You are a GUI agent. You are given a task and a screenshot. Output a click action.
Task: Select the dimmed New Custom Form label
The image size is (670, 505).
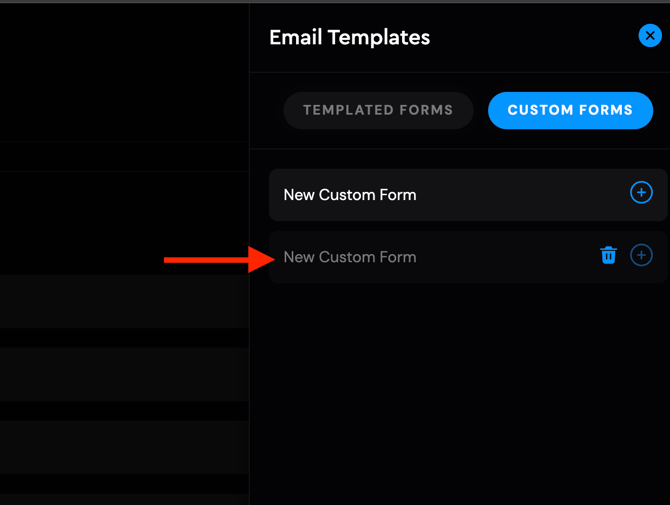(350, 257)
